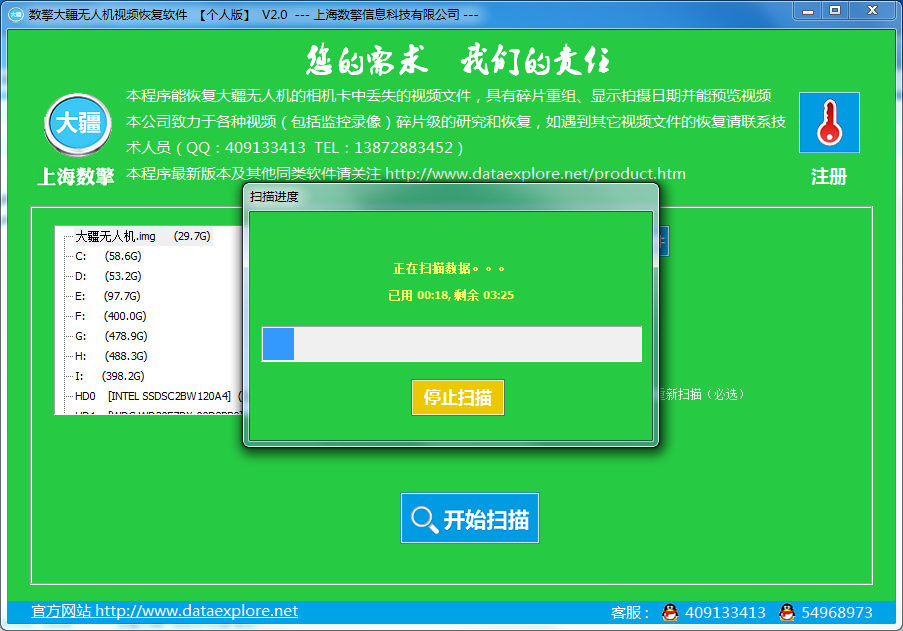
Task: Select drive H: (488.3G)
Action: pos(111,356)
